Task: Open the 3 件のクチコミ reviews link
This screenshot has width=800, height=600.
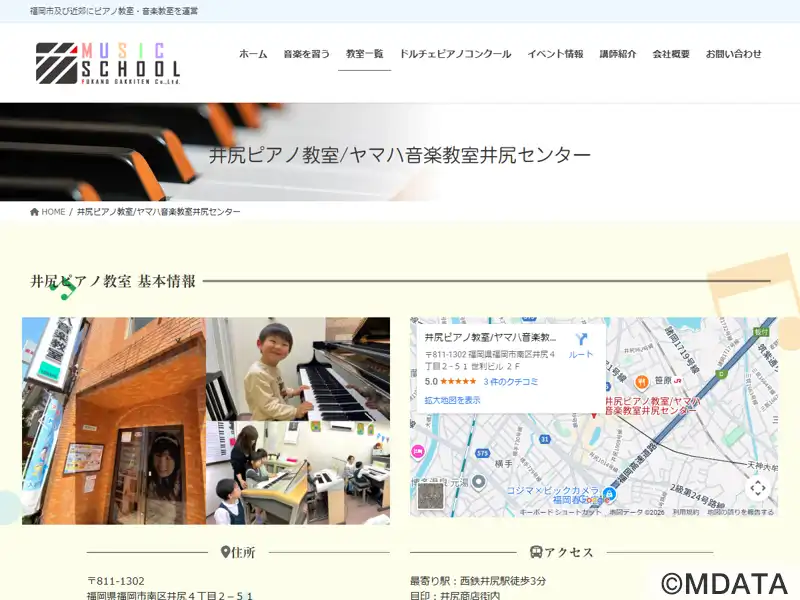Action: coord(511,381)
